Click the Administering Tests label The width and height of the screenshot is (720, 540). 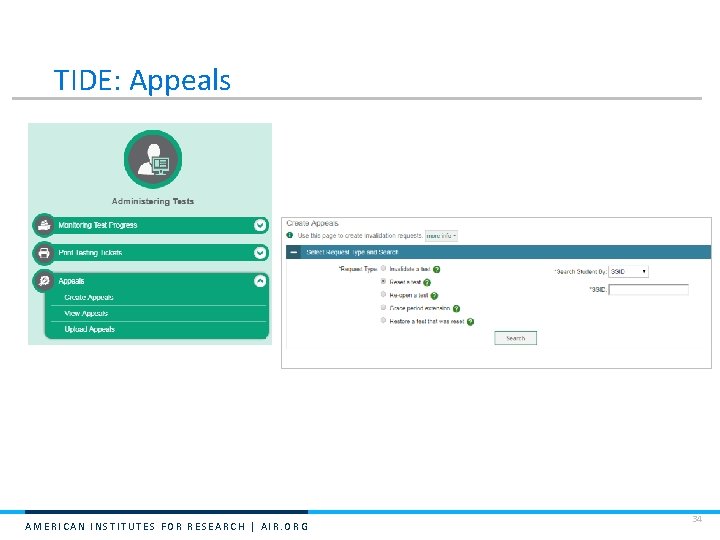[x=153, y=201]
